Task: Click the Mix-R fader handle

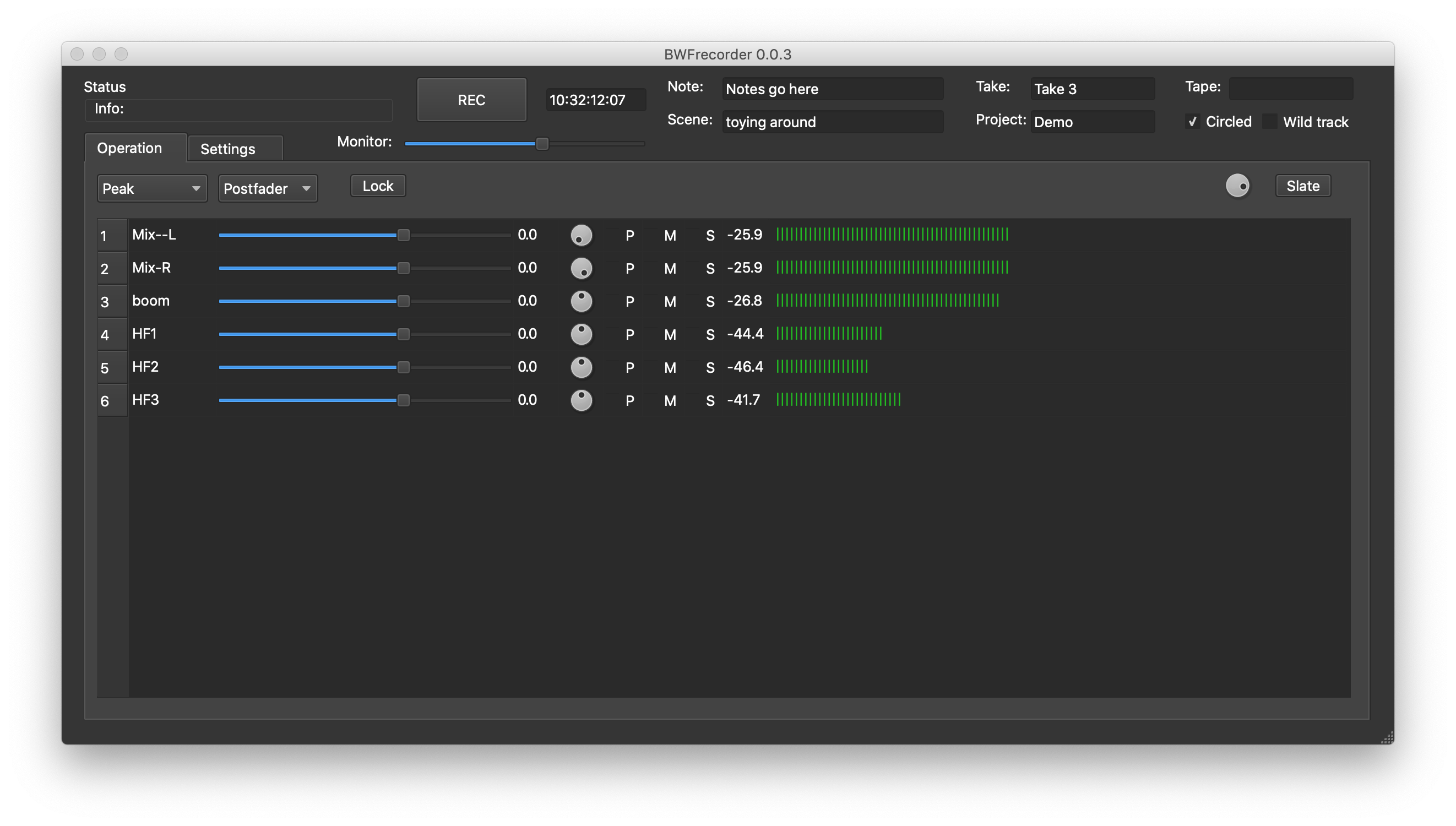Action: [x=403, y=268]
